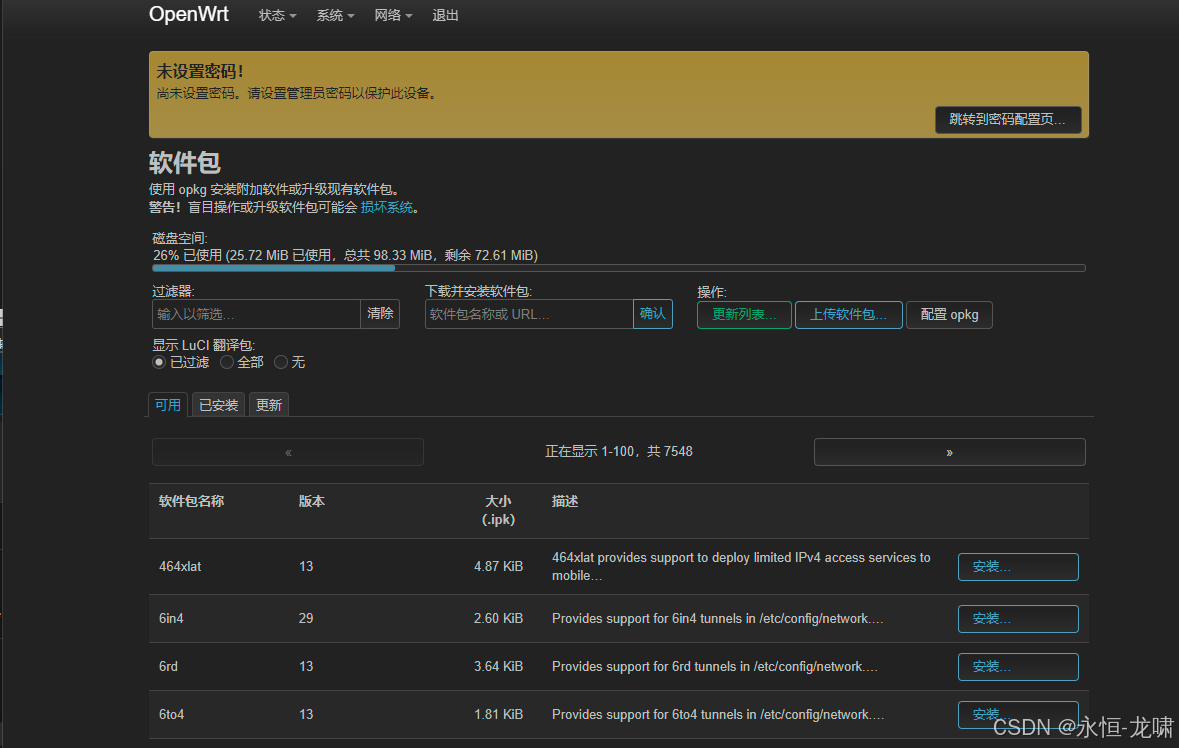This screenshot has width=1179, height=748.
Task: Open 配置 opkg settings
Action: 949,315
